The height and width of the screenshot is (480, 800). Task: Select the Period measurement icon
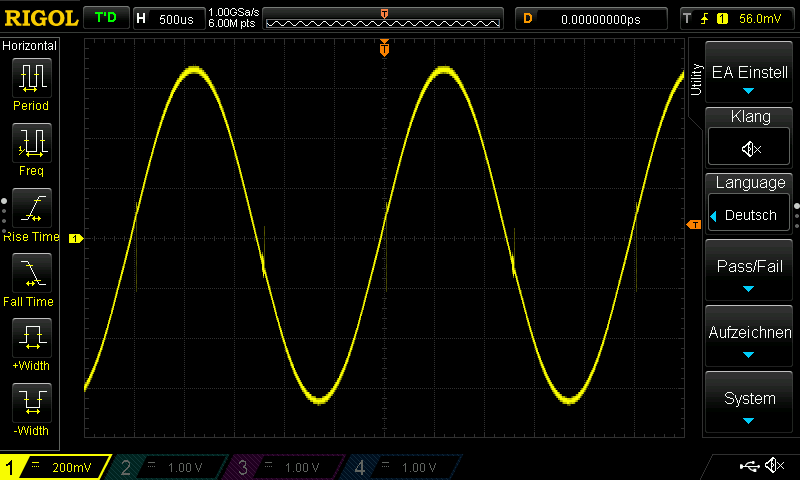point(31,77)
